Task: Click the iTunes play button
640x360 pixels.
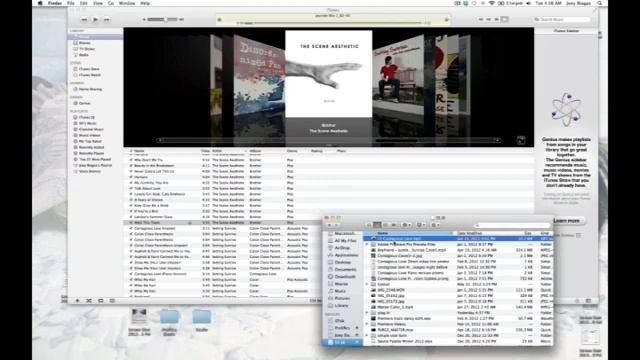Action: click(95, 19)
